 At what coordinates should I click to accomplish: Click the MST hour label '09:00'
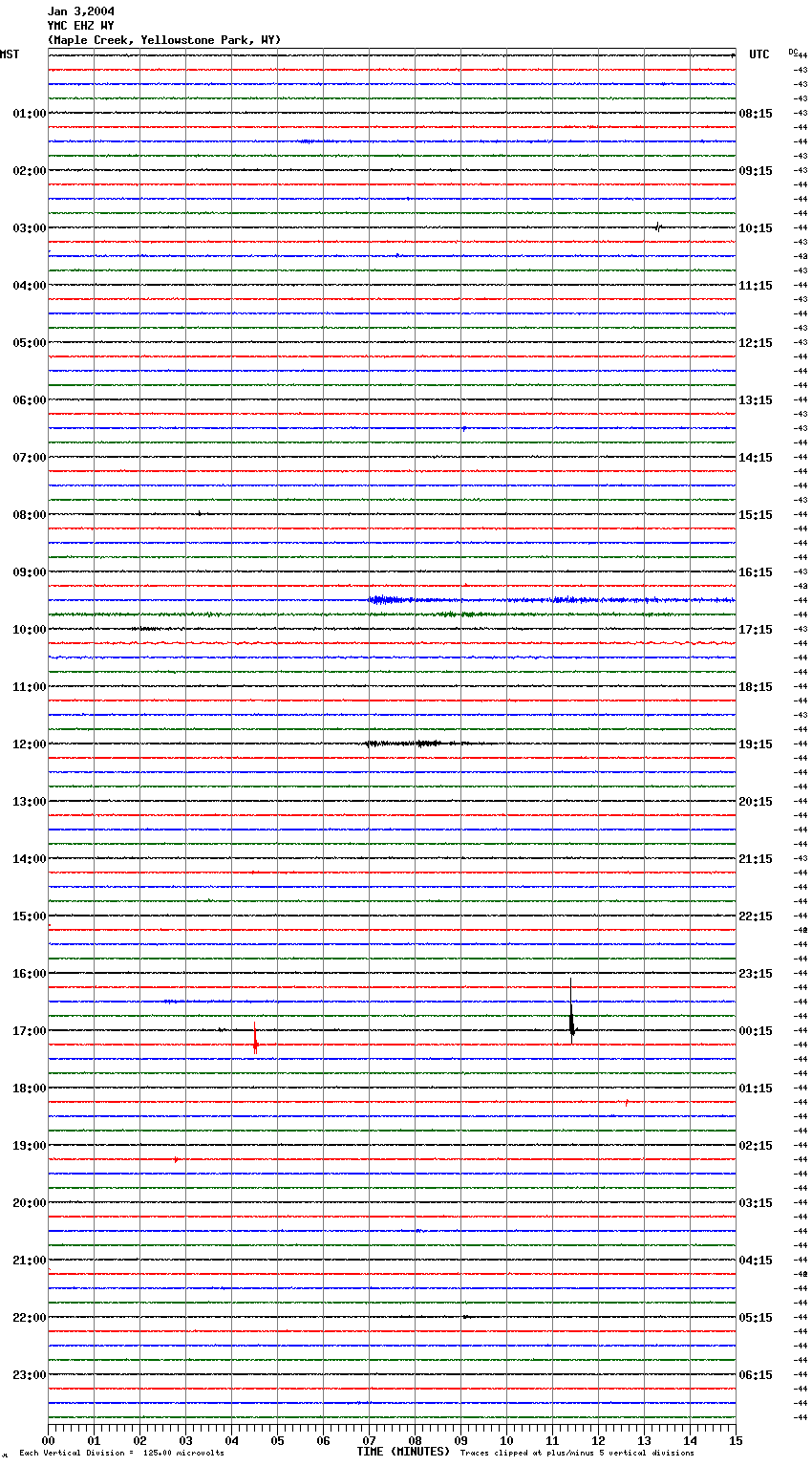30,572
